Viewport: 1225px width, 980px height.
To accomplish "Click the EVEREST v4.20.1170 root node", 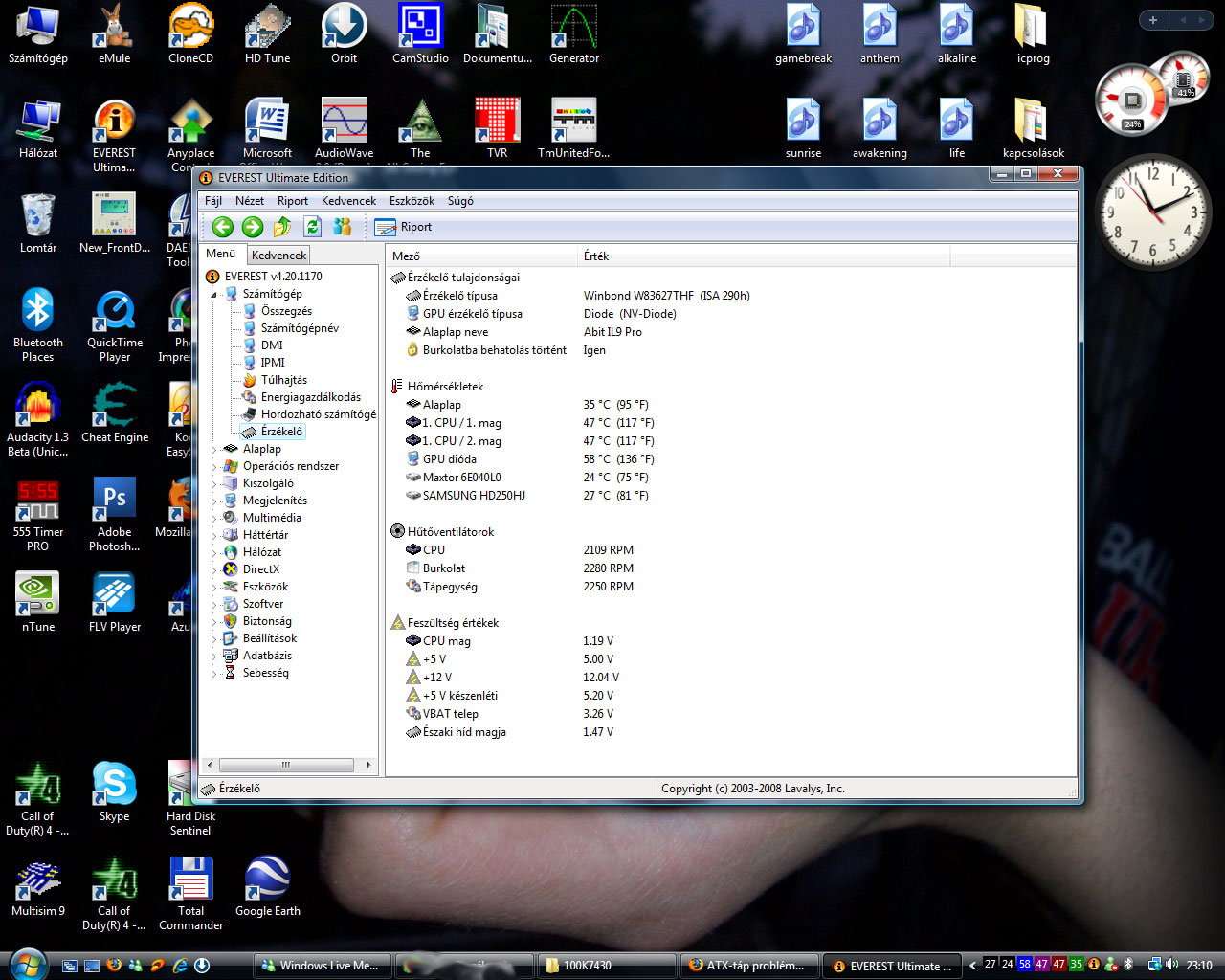I will 274,277.
